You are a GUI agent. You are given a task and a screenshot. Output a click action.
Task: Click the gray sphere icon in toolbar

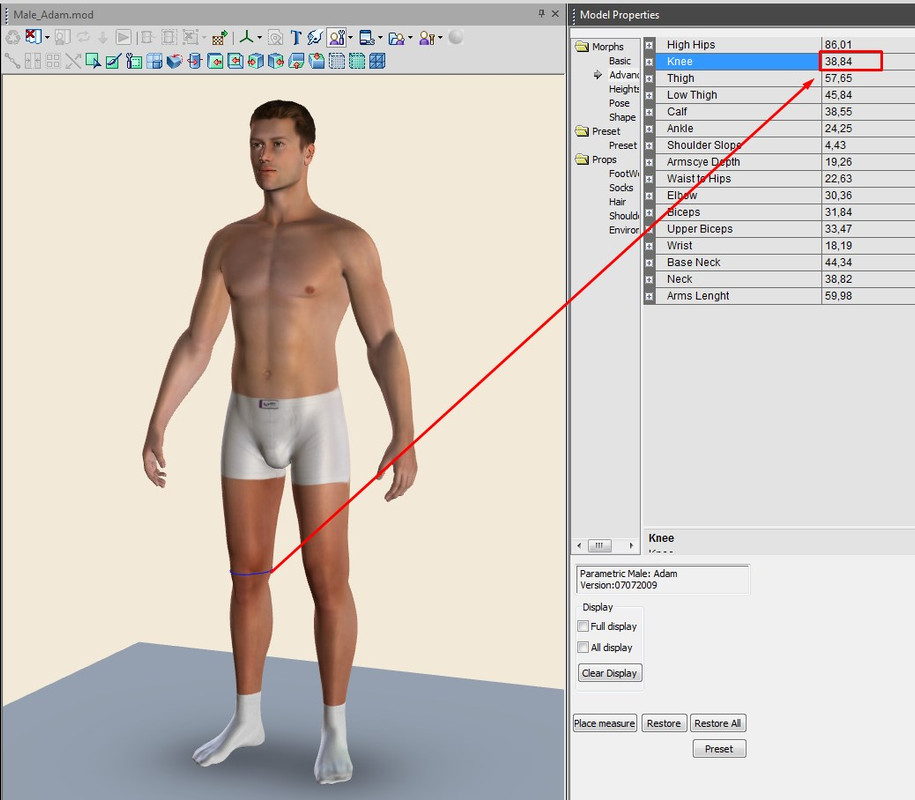[456, 37]
